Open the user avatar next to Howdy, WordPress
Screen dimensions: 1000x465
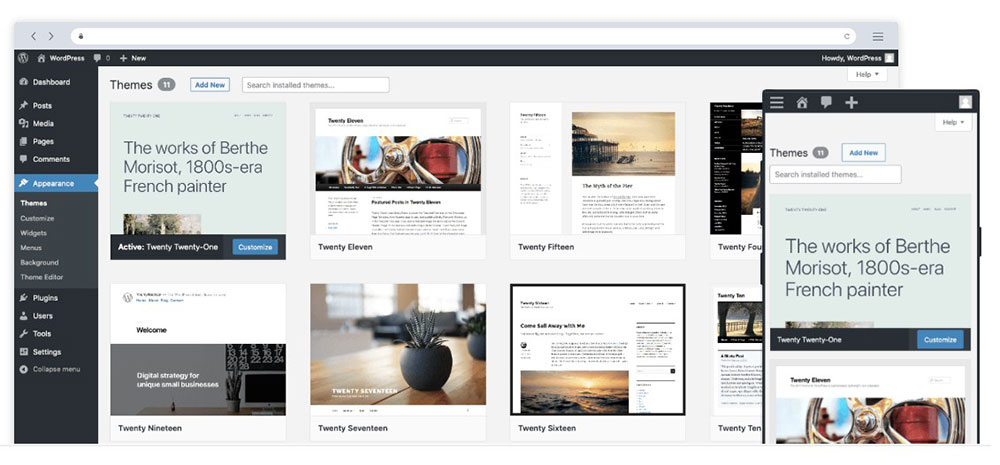click(889, 58)
